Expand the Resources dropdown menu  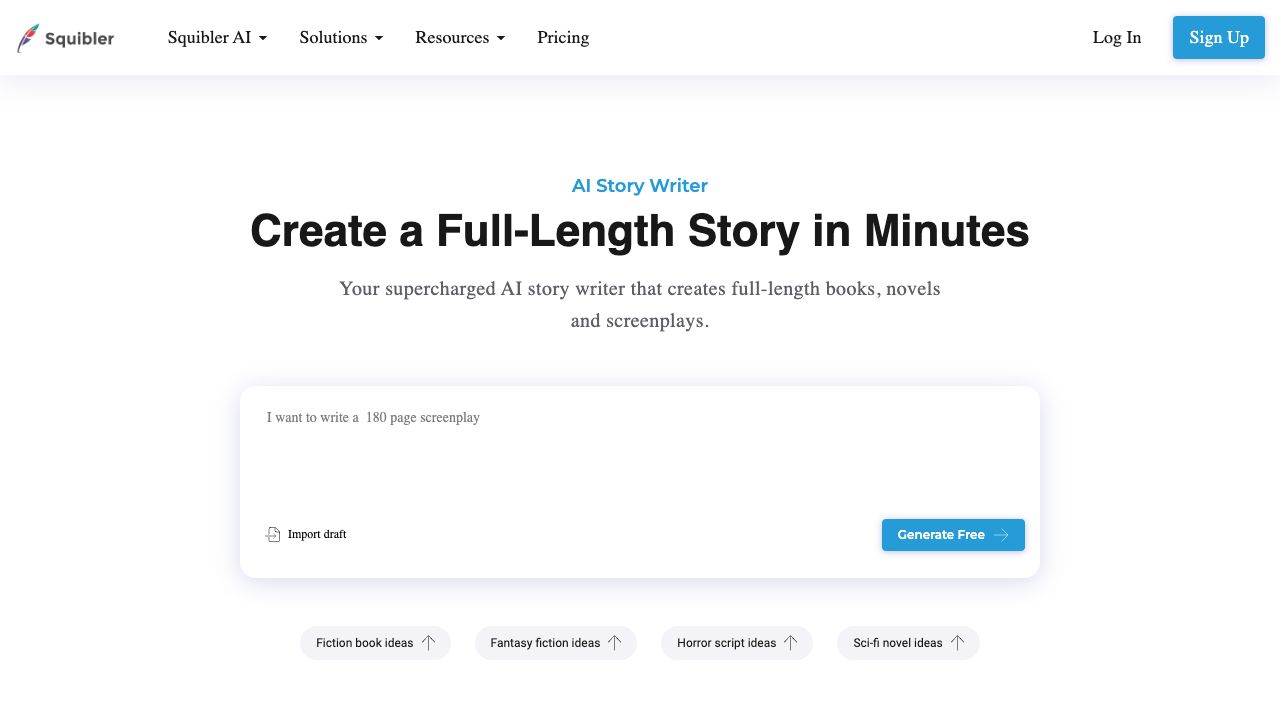[460, 38]
